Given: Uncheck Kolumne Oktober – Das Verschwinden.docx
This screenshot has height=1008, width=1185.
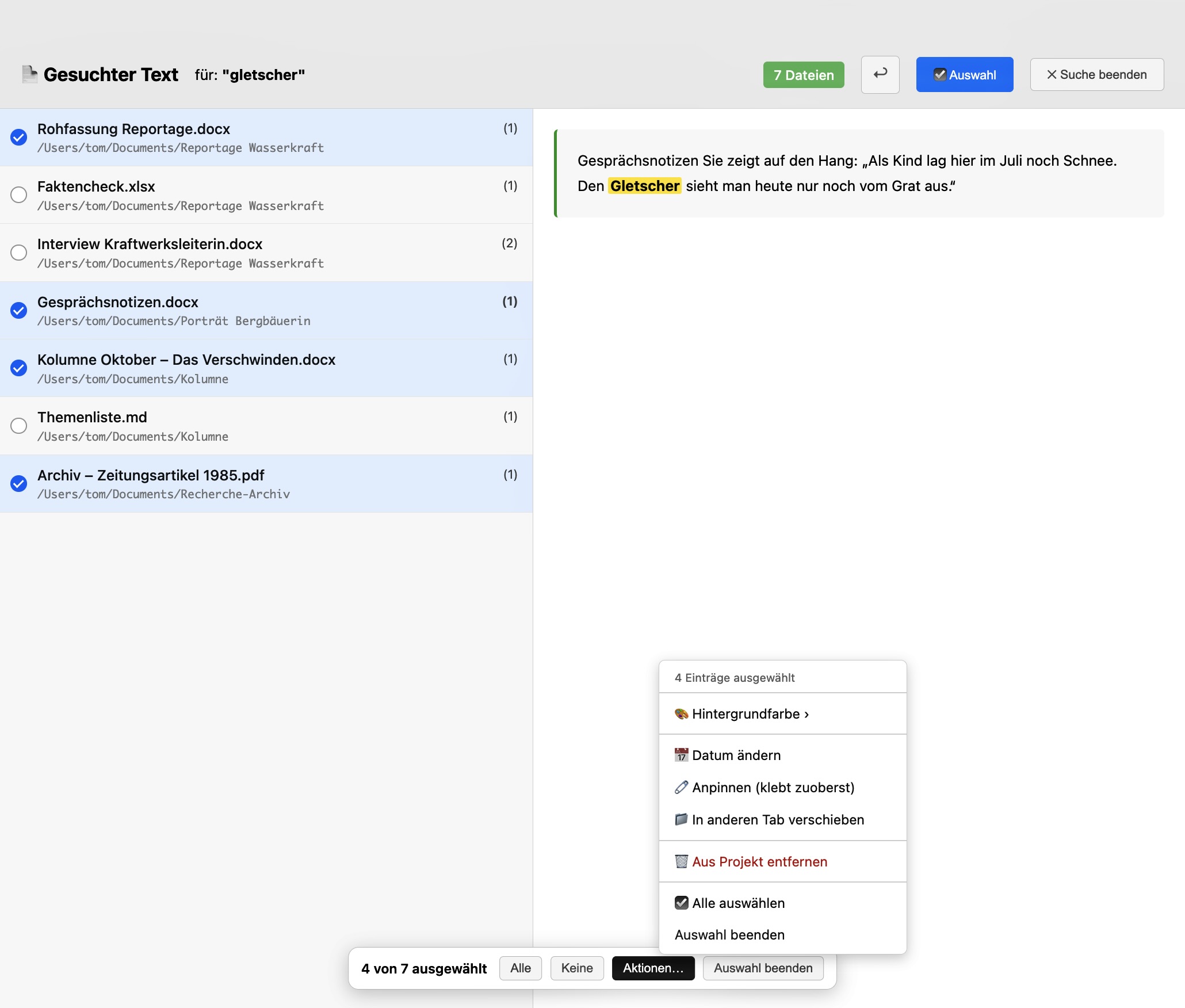Looking at the screenshot, I should (x=19, y=368).
